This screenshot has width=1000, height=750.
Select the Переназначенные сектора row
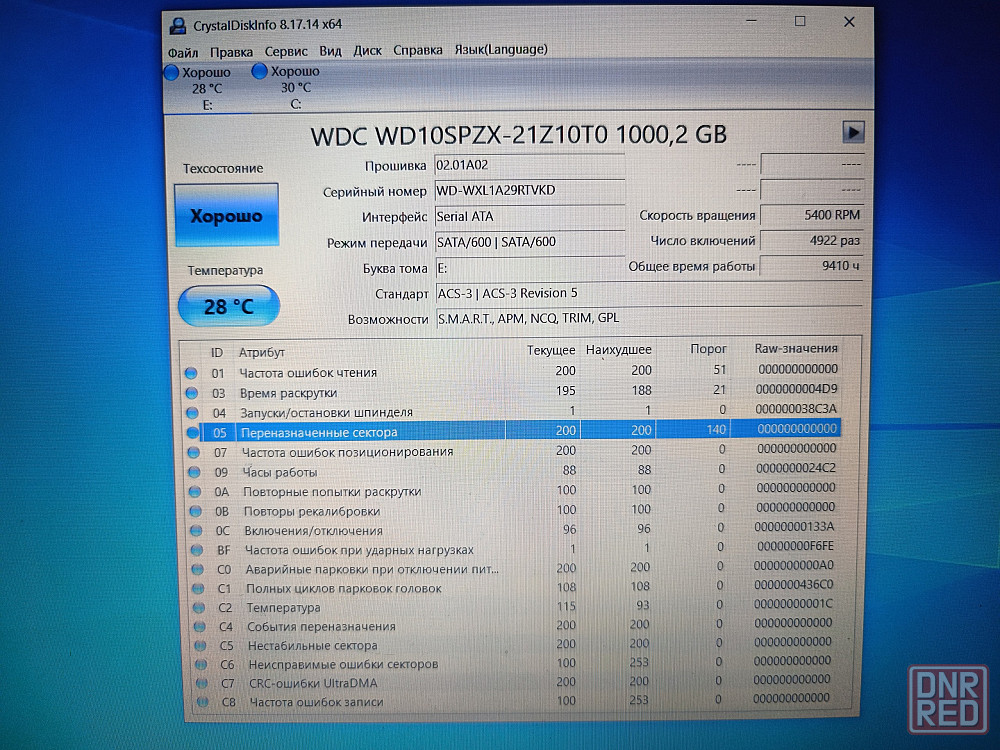coord(520,431)
